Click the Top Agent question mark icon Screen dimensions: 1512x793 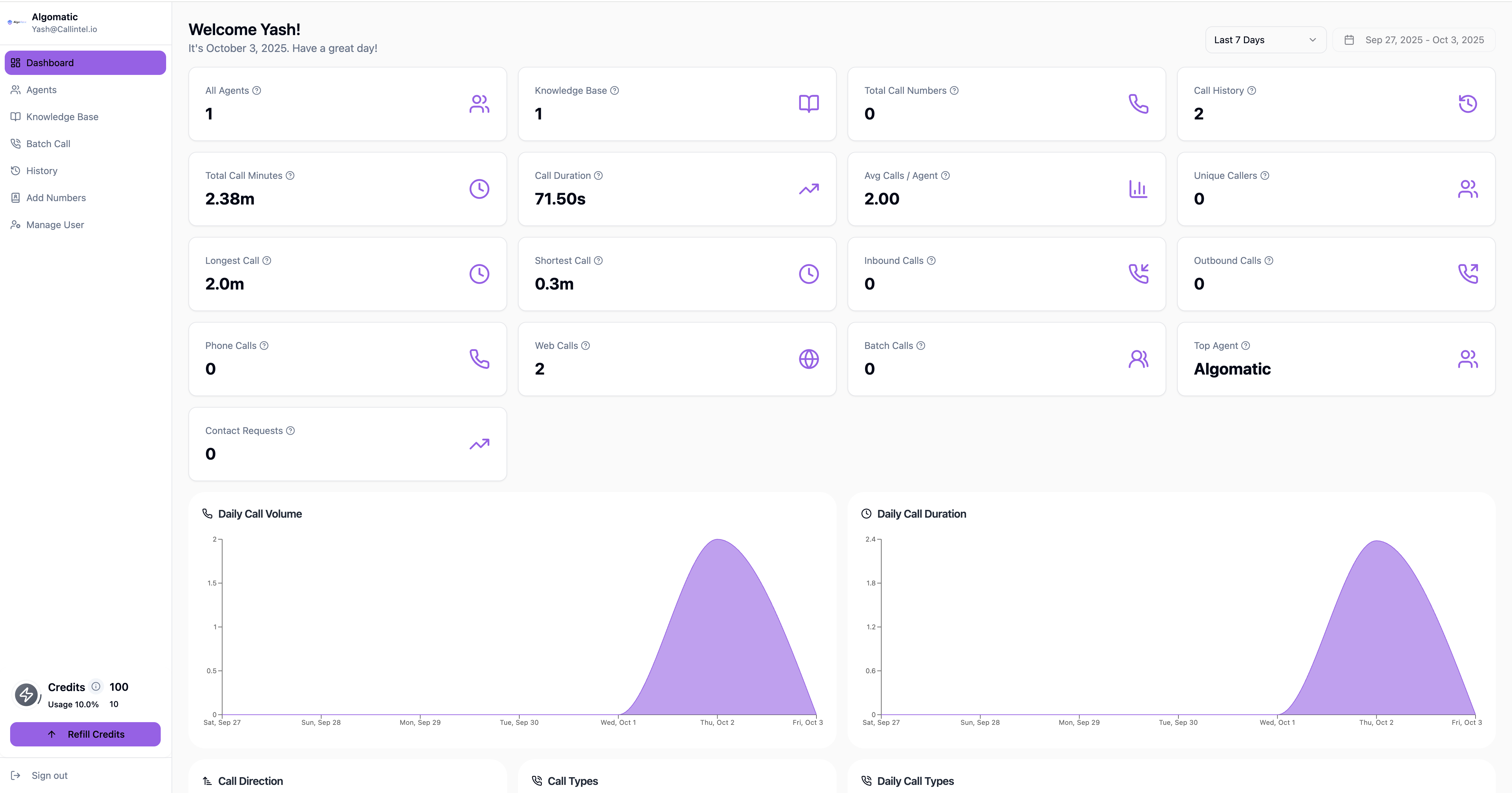(1246, 346)
